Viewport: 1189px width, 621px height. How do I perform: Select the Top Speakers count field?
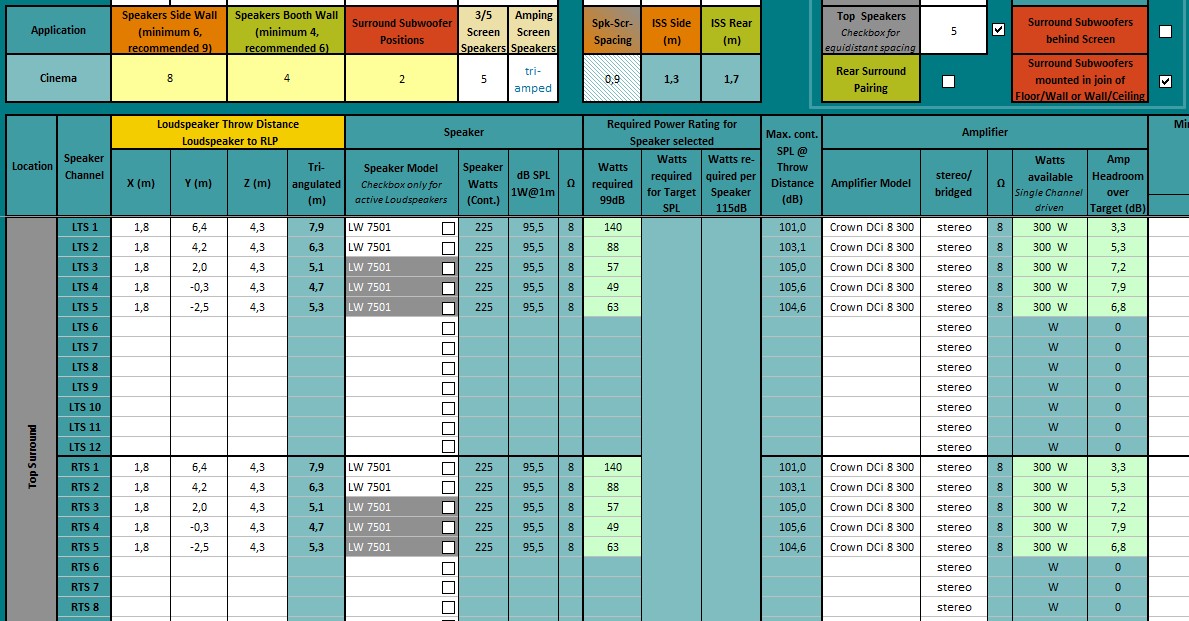952,31
